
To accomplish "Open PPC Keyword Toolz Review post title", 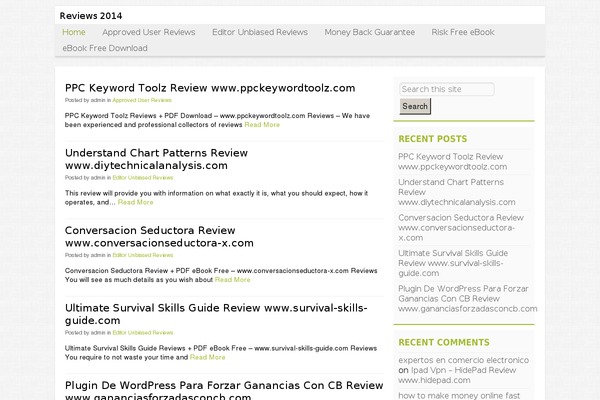I will 210,88.
